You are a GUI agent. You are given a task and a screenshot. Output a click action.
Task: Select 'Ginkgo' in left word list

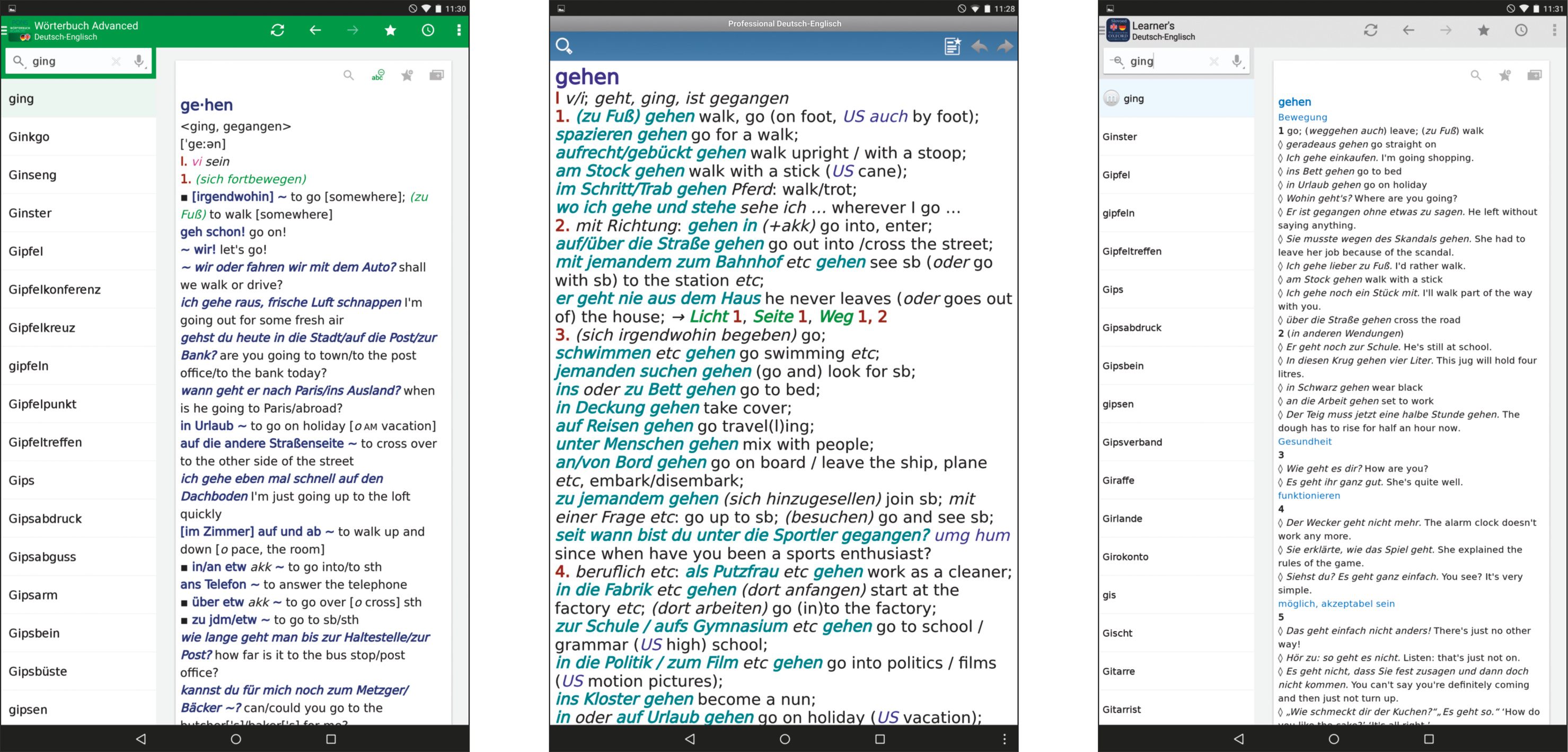coord(29,137)
